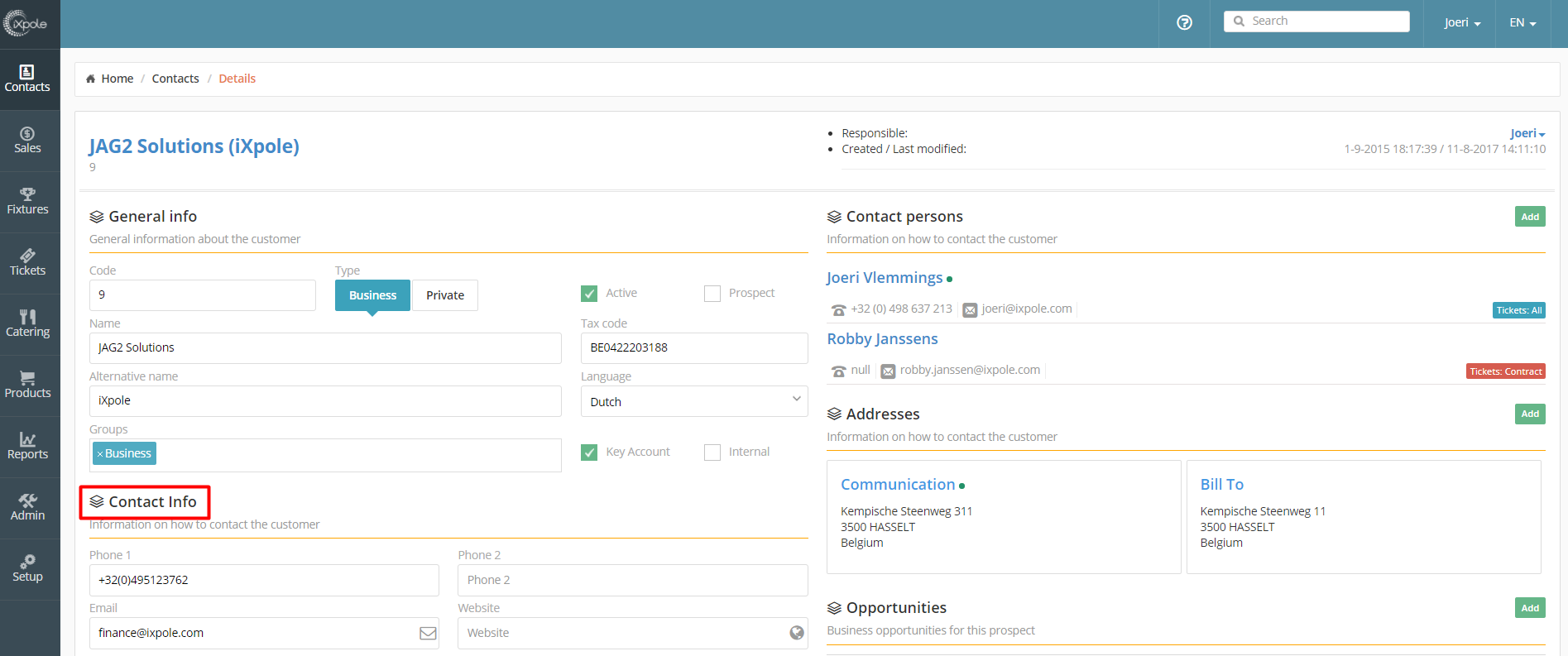Open the Products sidebar section
This screenshot has width=1568, height=656.
click(x=27, y=385)
